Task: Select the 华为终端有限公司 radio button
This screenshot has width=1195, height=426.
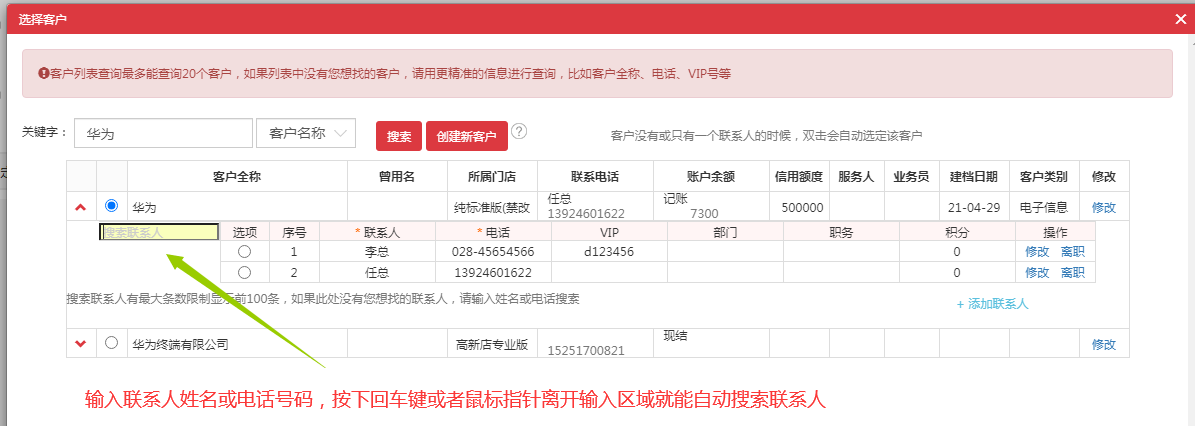Action: click(111, 343)
